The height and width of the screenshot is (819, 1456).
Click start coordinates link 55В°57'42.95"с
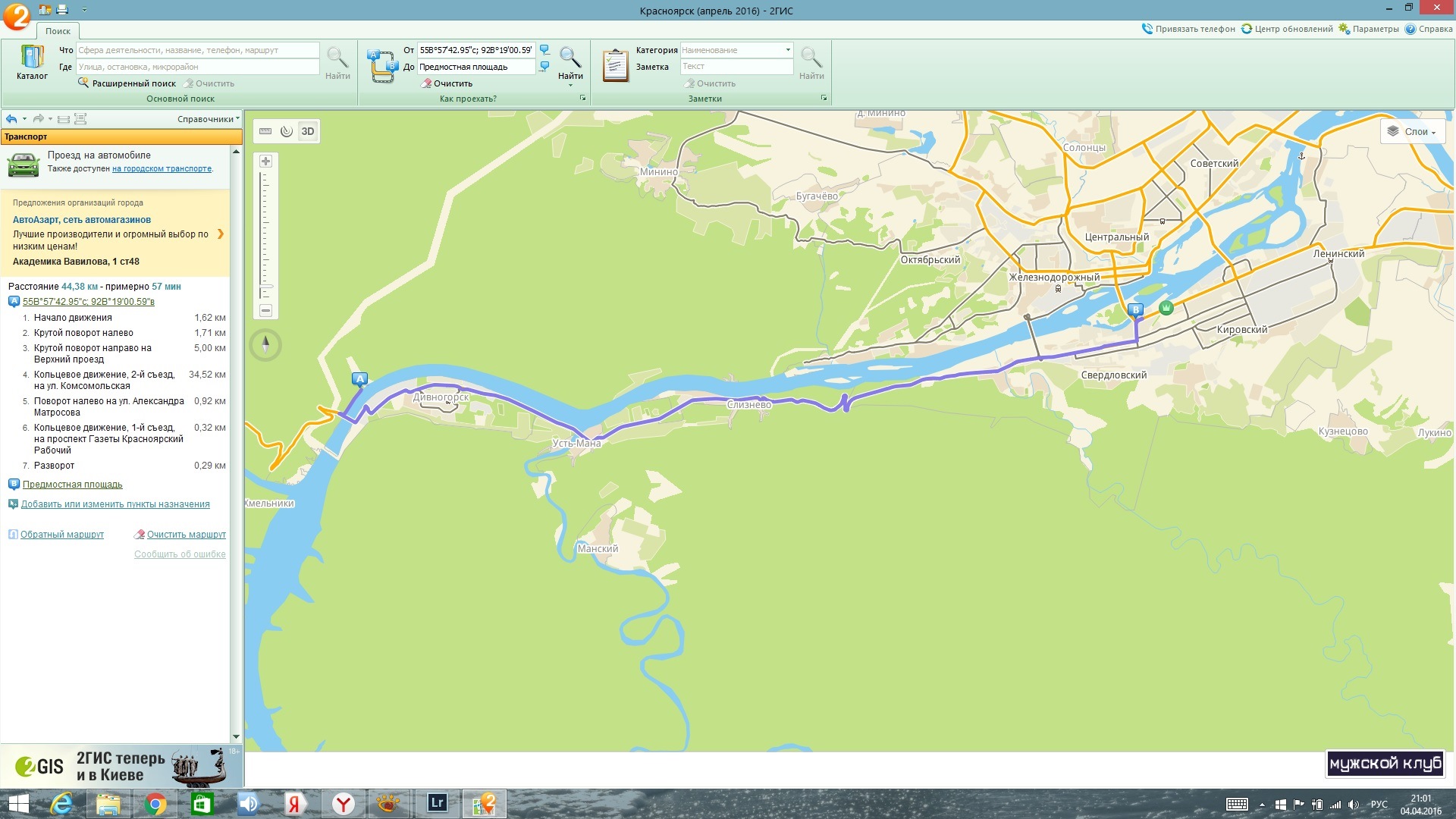click(88, 302)
